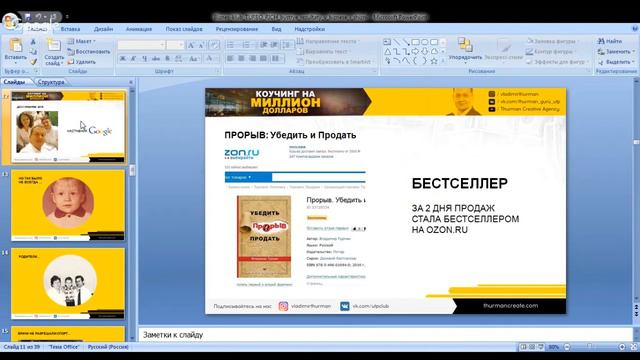This screenshot has height=360, width=640.
Task: Customize Quick Access Toolbar dropdown arrow
Action: tap(67, 17)
